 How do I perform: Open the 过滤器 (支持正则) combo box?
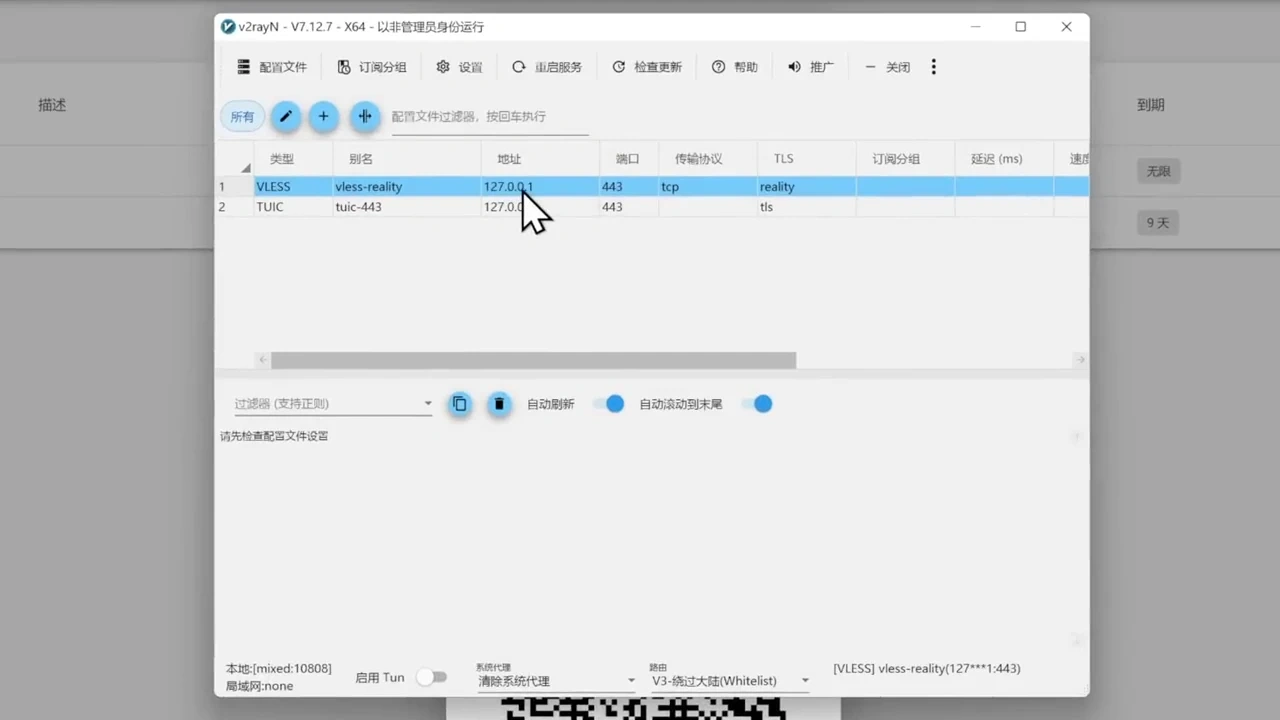[x=333, y=404]
